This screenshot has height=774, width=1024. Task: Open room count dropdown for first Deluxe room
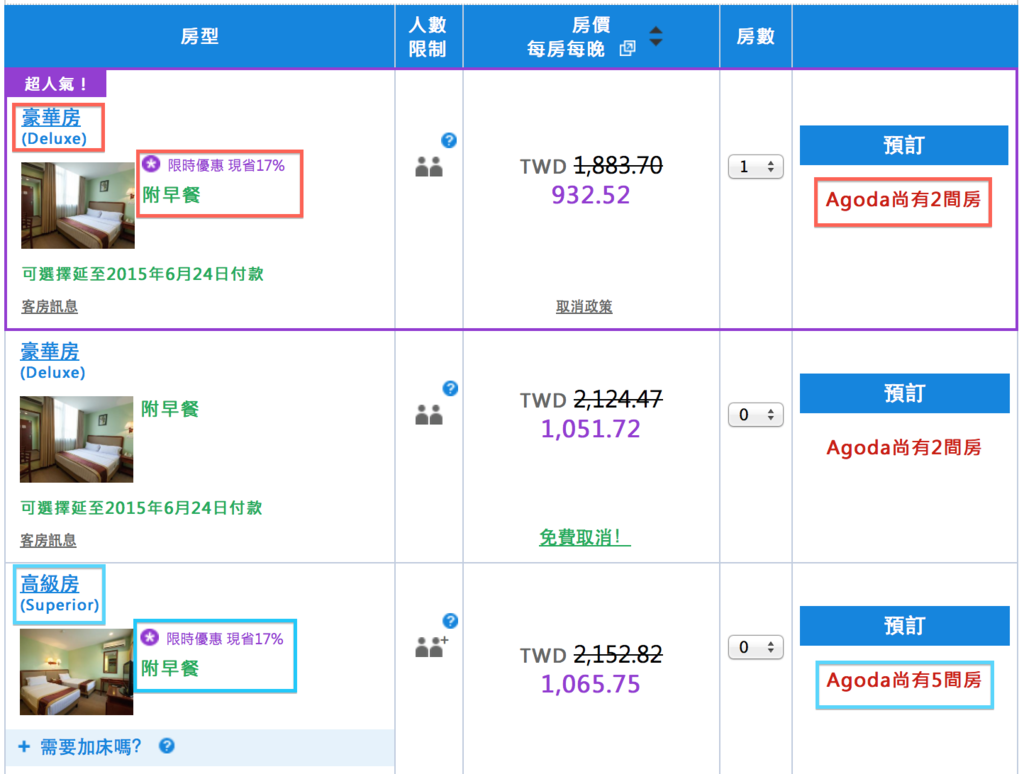[x=755, y=167]
